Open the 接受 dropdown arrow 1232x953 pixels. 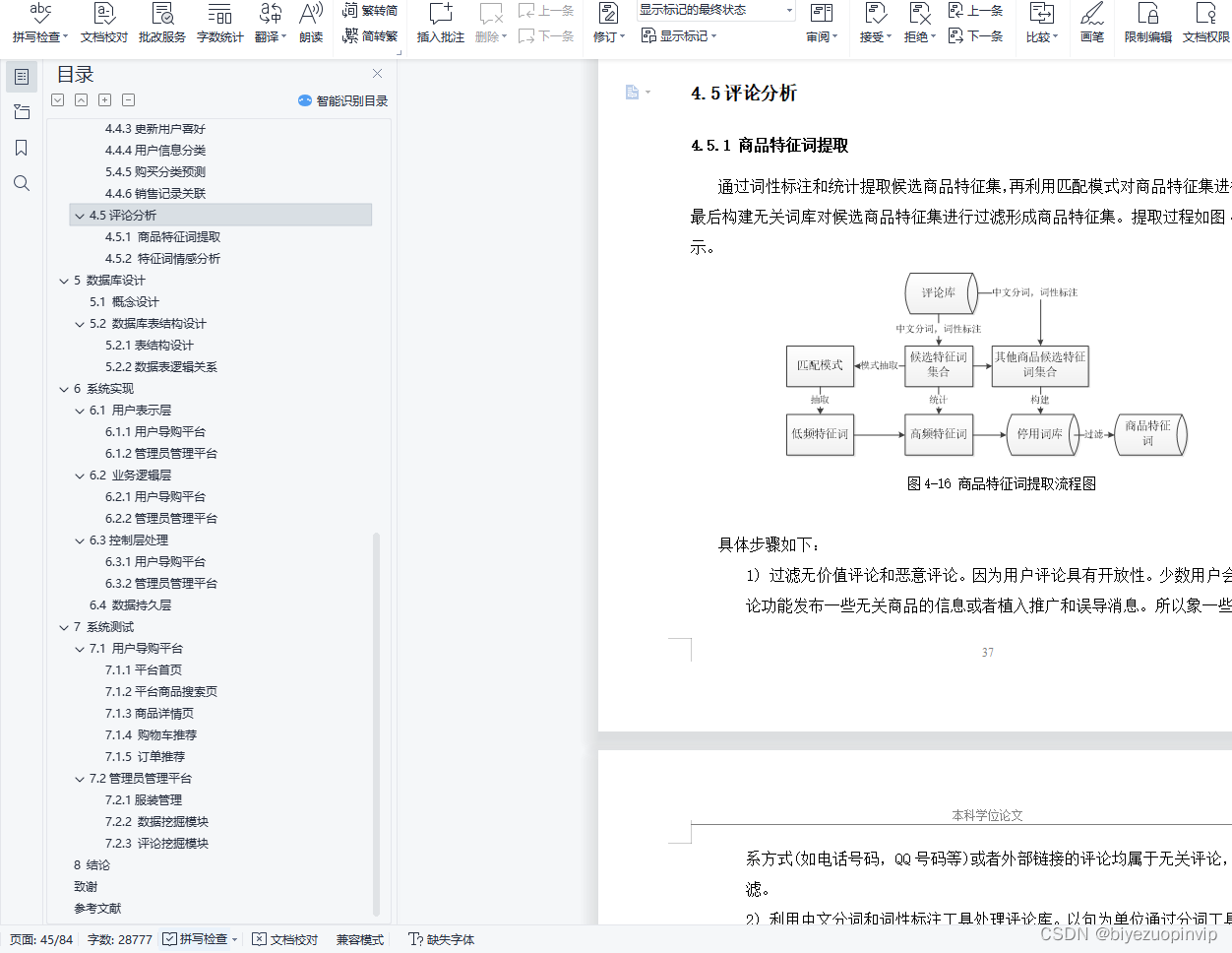[889, 37]
